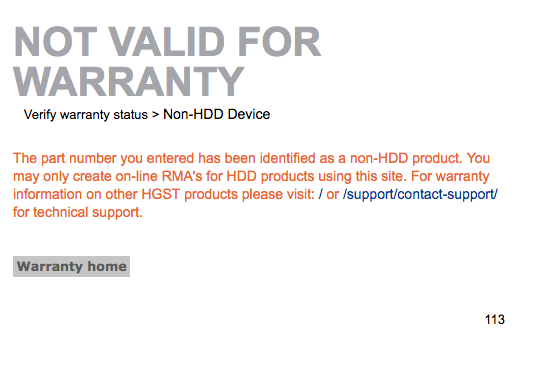
Task: Click 'products please visit:' text
Action: pyautogui.click(x=249, y=194)
